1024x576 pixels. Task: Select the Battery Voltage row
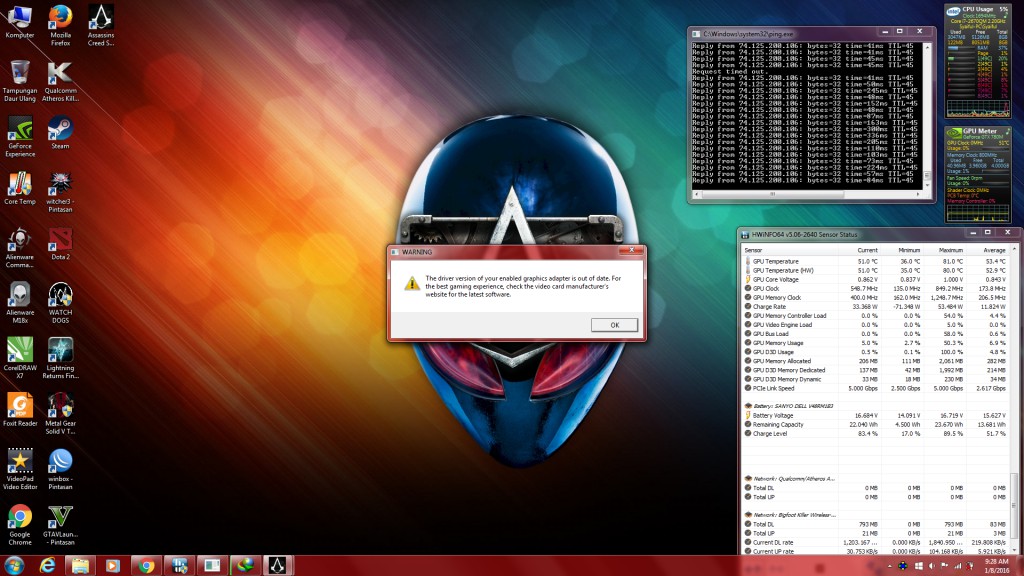pos(875,415)
